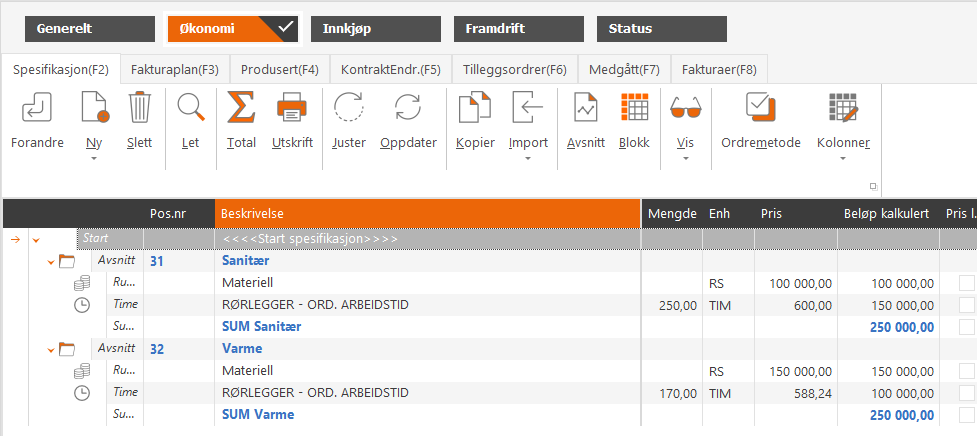This screenshot has width=977, height=436.
Task: Click the Forandre toolbar icon
Action: click(x=36, y=108)
